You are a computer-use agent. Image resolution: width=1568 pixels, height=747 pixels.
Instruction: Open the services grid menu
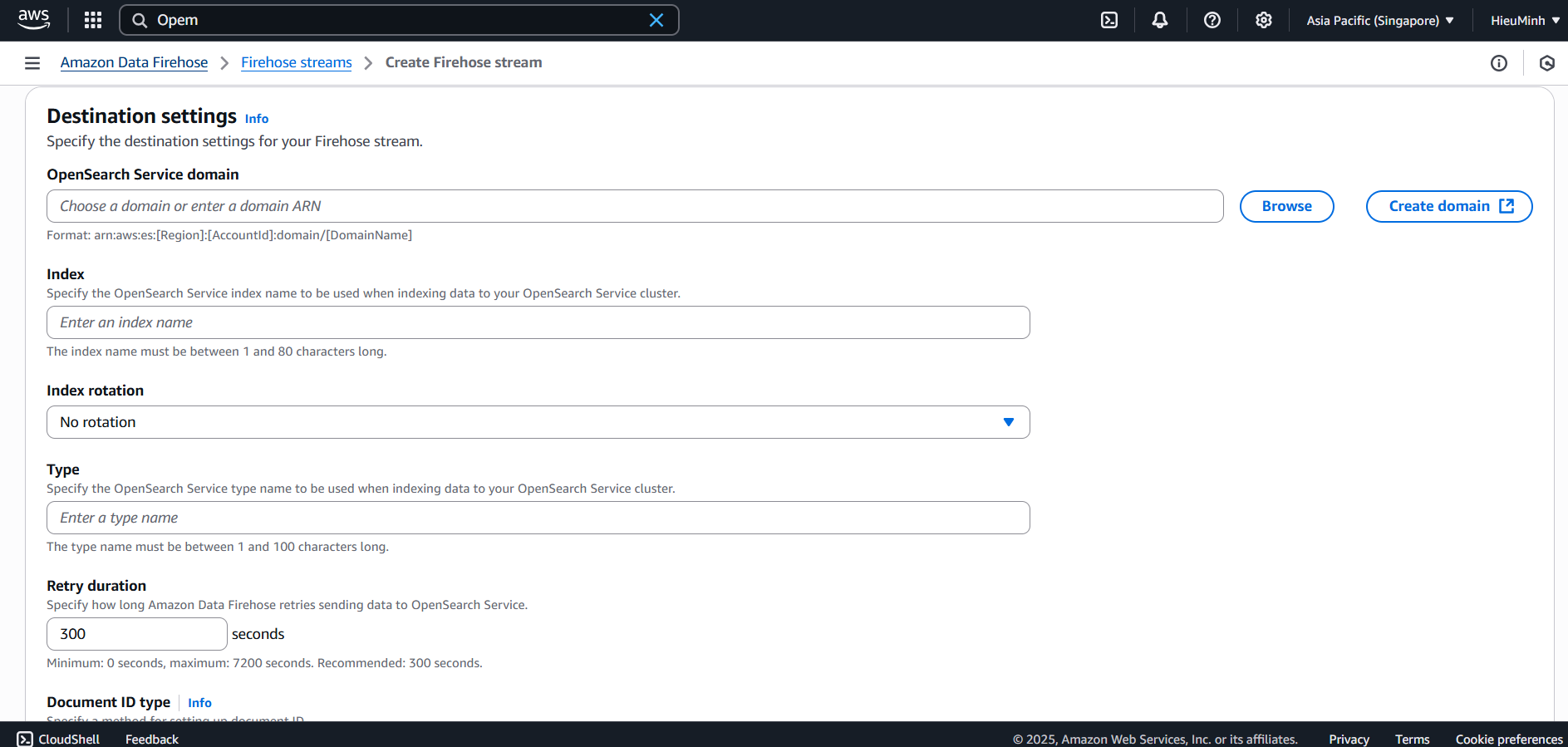coord(93,20)
